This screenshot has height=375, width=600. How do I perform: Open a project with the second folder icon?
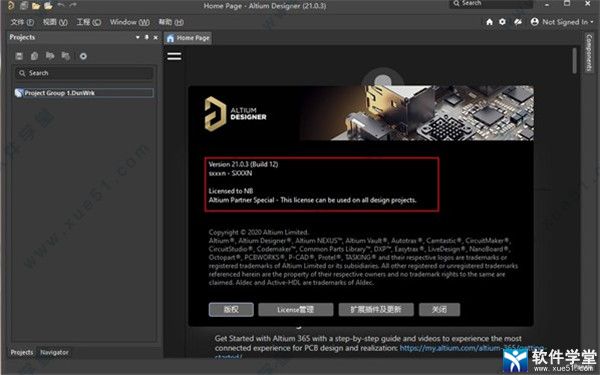coord(48,5)
